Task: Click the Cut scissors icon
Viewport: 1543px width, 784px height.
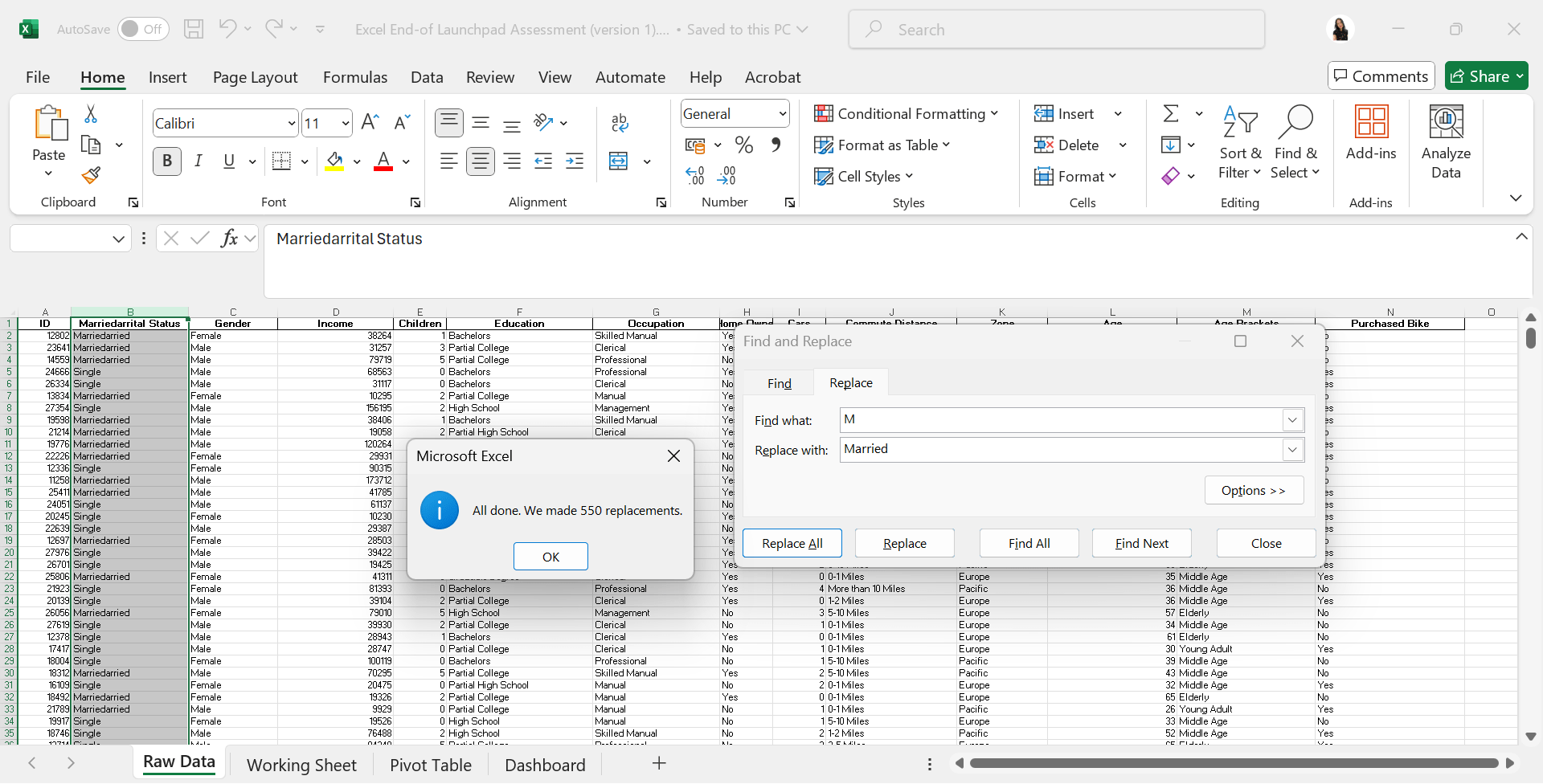Action: (91, 114)
